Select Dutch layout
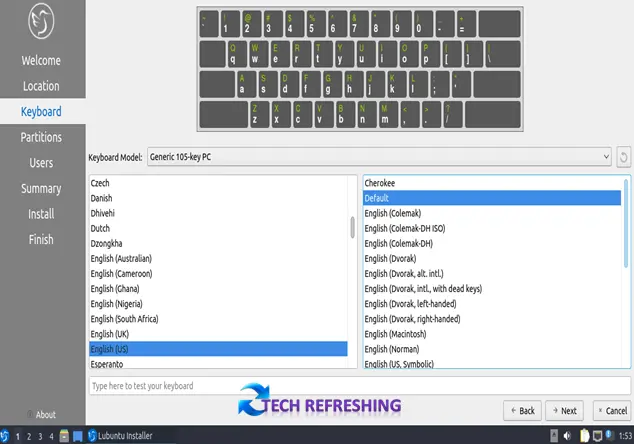634x444 pixels. click(x=218, y=228)
